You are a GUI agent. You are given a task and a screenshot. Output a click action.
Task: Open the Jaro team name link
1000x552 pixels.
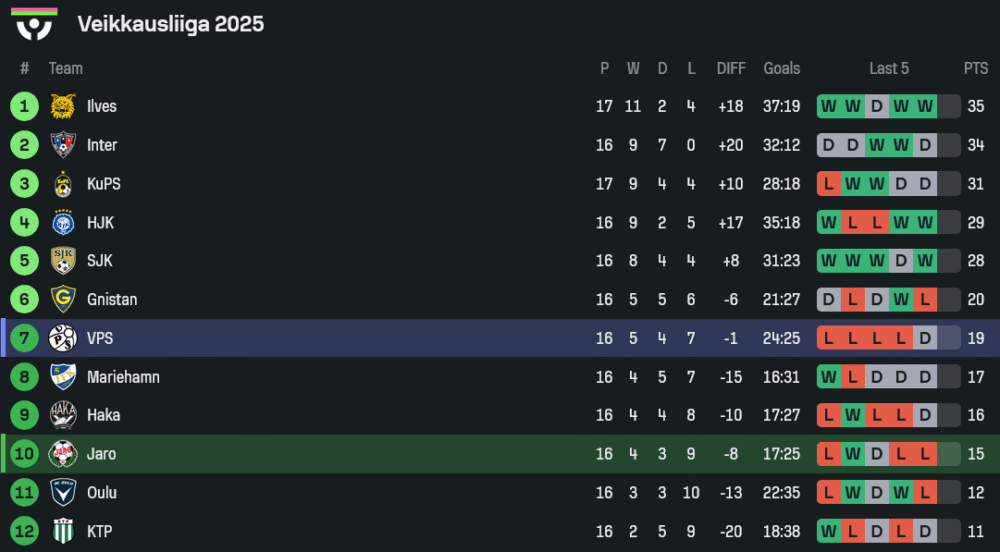pos(101,454)
